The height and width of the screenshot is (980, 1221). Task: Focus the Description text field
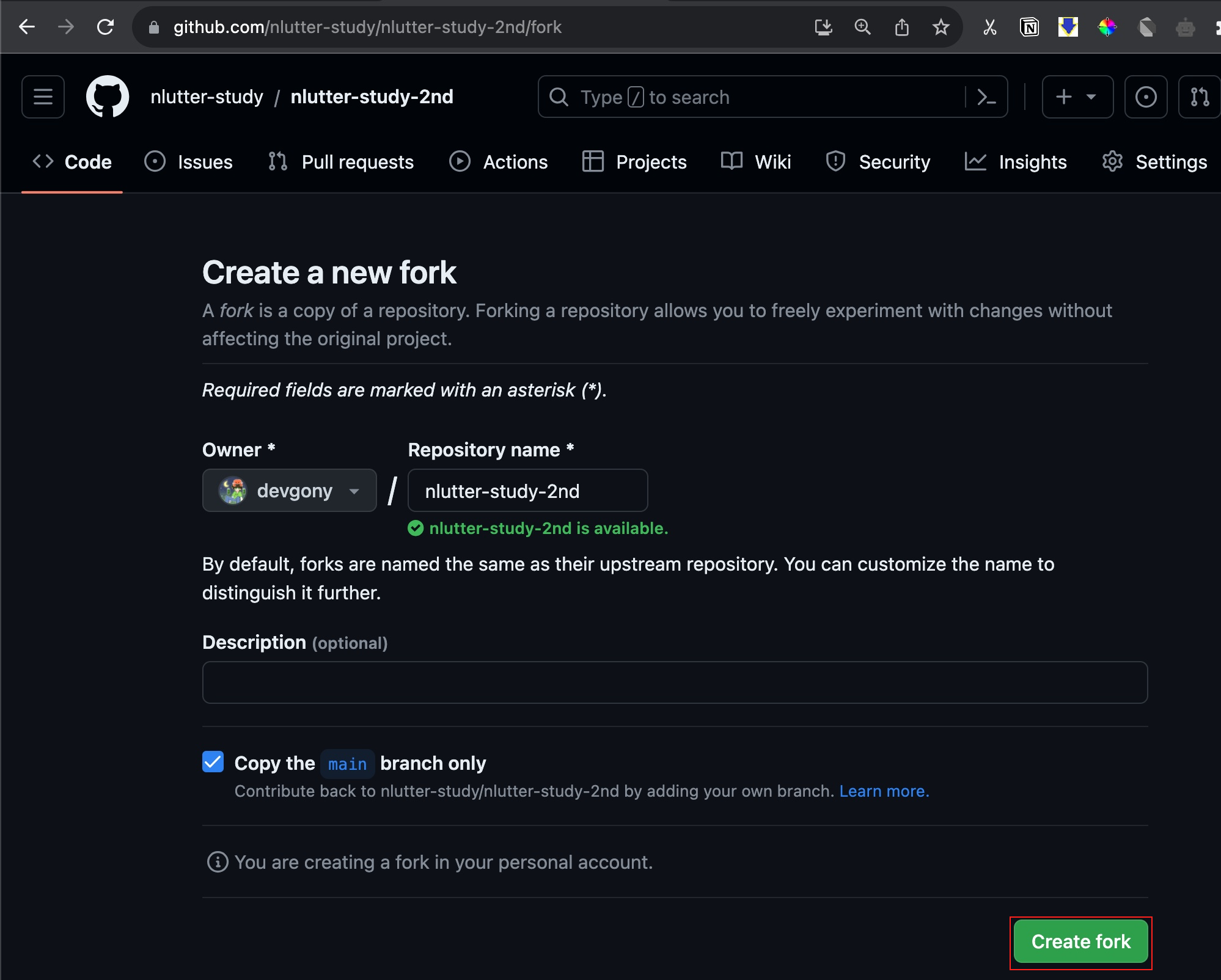click(675, 682)
